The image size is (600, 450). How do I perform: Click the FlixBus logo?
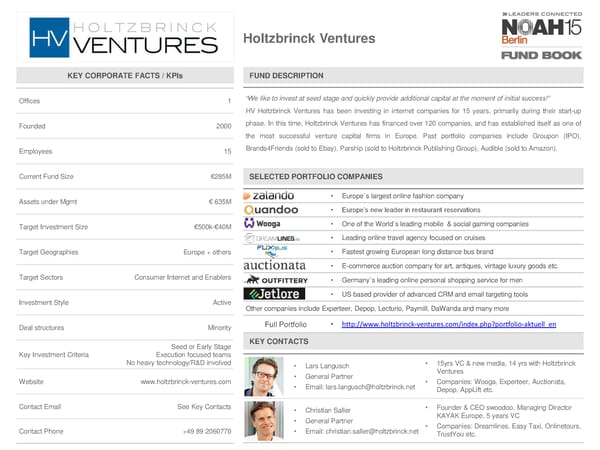(270, 251)
